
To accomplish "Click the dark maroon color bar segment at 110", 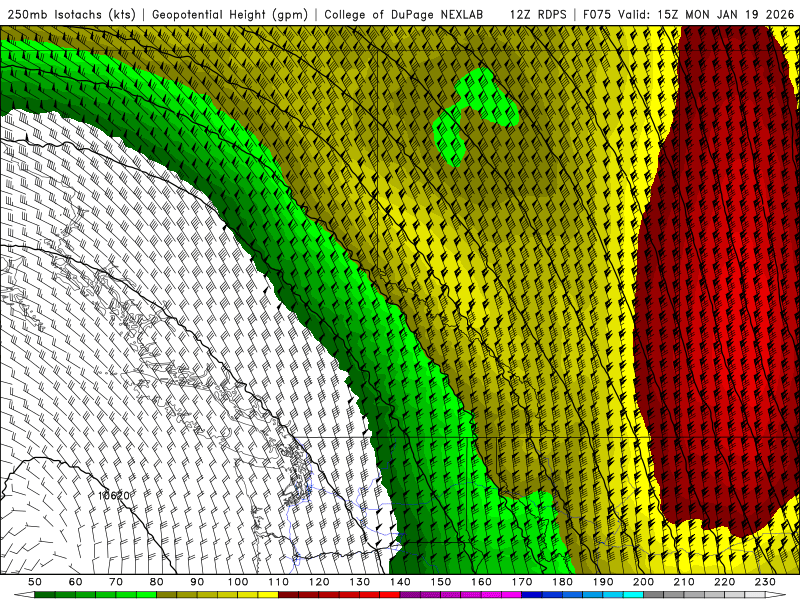I will click(288, 595).
